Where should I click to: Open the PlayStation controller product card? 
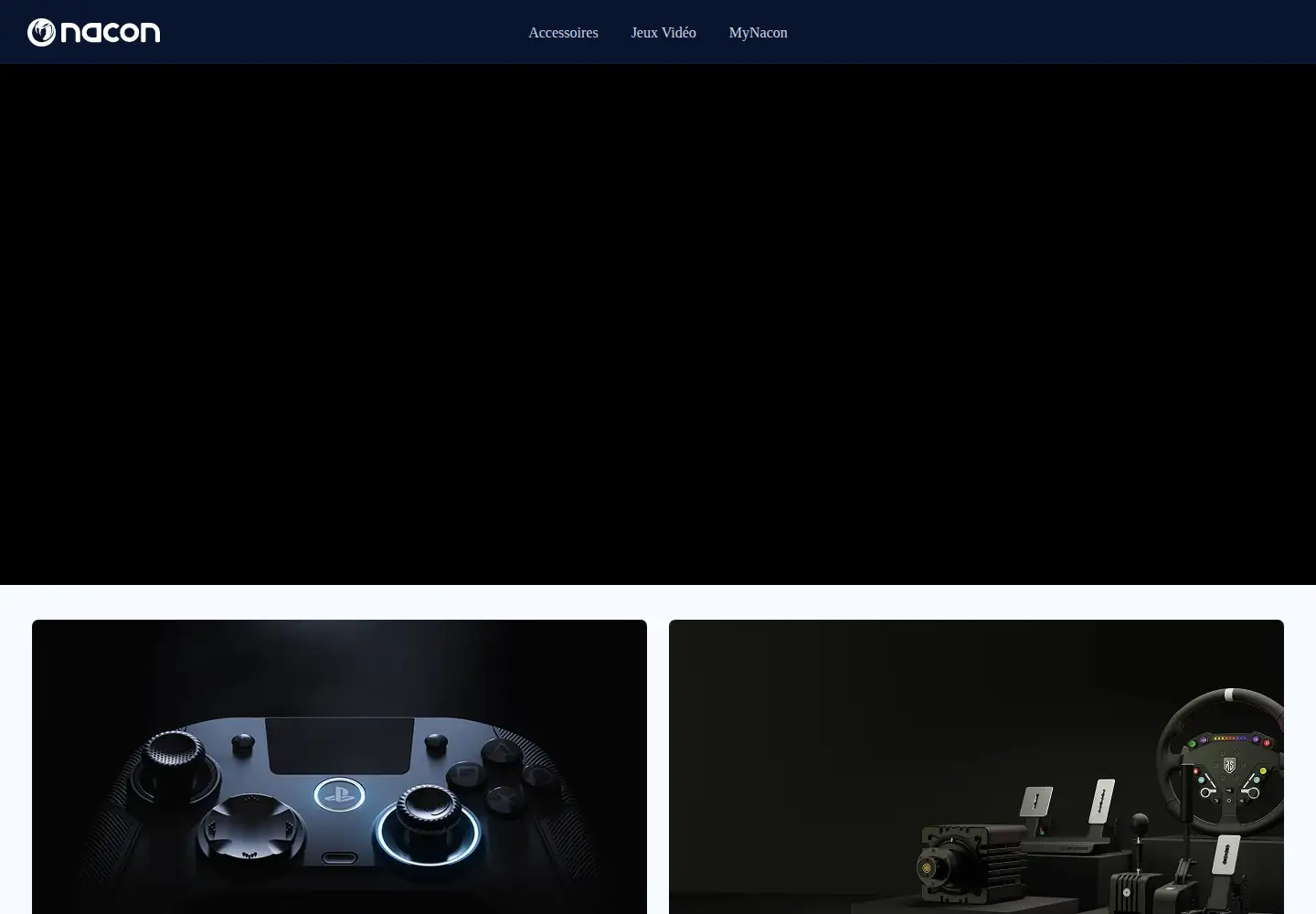tap(339, 767)
